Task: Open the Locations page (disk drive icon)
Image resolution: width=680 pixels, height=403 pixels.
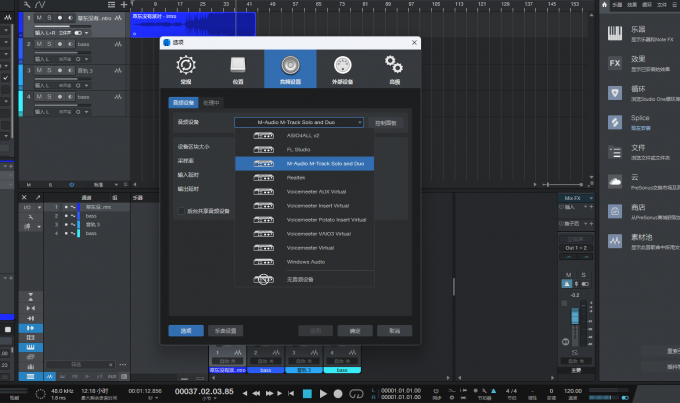Action: (x=238, y=69)
